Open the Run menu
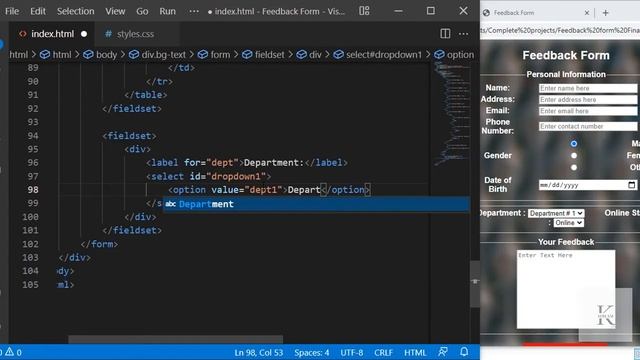This screenshot has height=360, width=640. pos(167,11)
